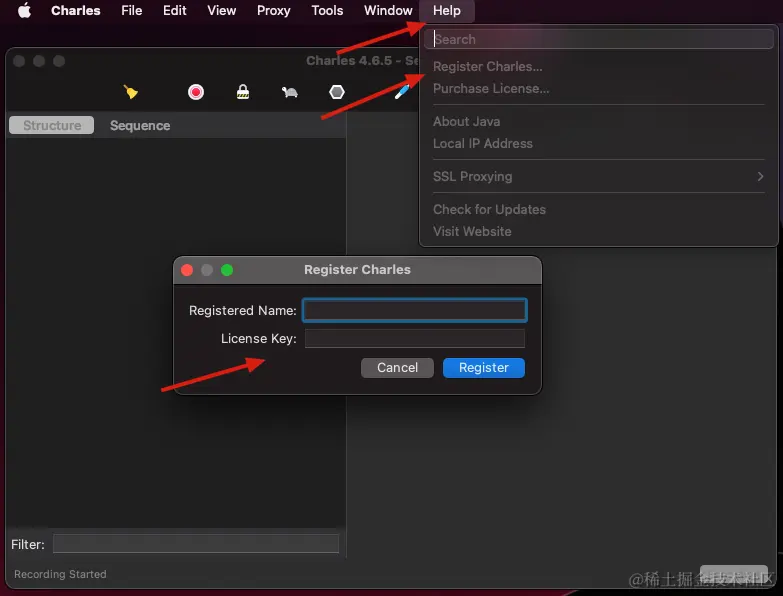Close the open Help menu
This screenshot has width=783, height=596.
point(446,10)
